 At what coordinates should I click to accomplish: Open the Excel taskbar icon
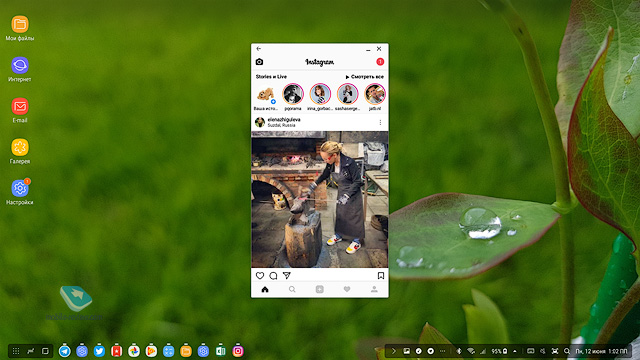(220, 351)
